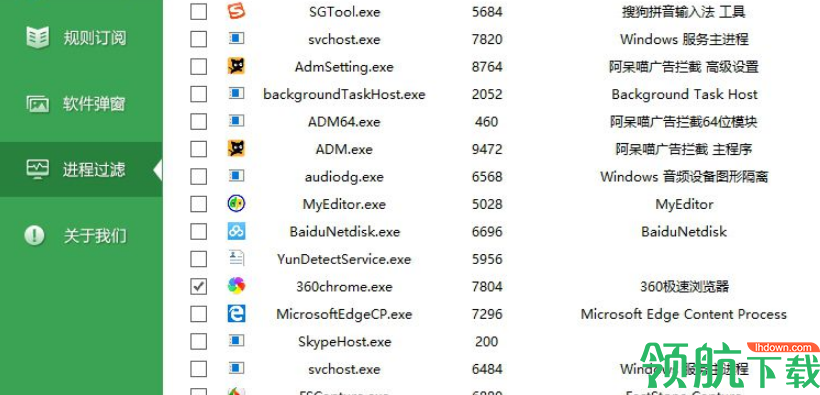The height and width of the screenshot is (395, 820).
Task: Click the icon for SkypeHost.exe
Action: [x=236, y=341]
